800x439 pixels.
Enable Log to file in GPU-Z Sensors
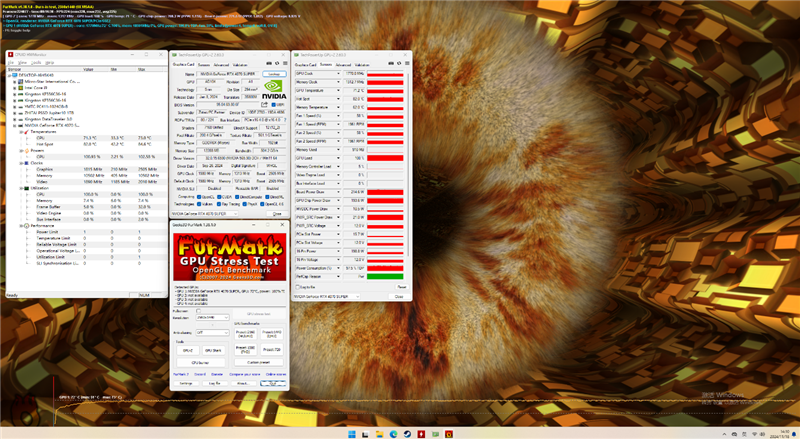tap(298, 287)
